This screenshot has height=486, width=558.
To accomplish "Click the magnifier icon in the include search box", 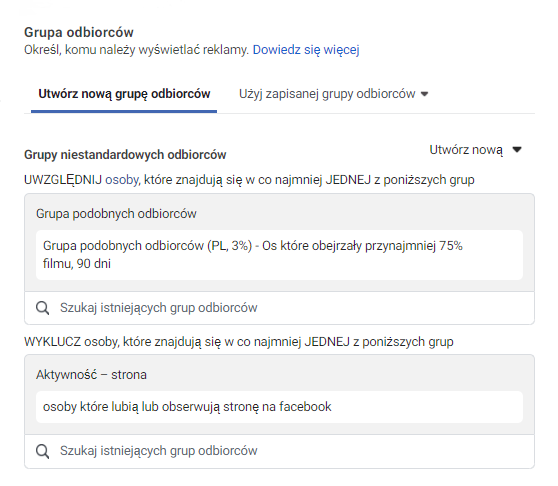I will tap(43, 308).
